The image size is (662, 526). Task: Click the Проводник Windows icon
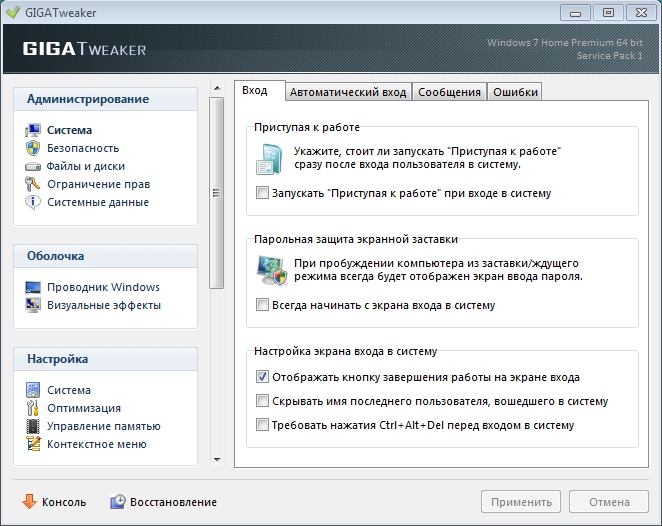tap(32, 287)
